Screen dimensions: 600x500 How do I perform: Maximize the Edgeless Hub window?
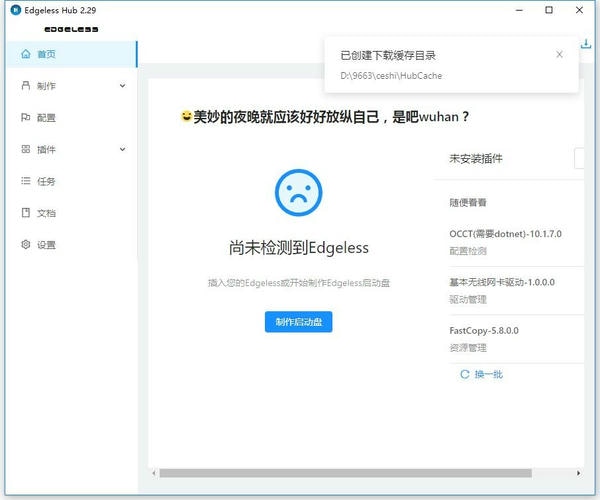(549, 10)
